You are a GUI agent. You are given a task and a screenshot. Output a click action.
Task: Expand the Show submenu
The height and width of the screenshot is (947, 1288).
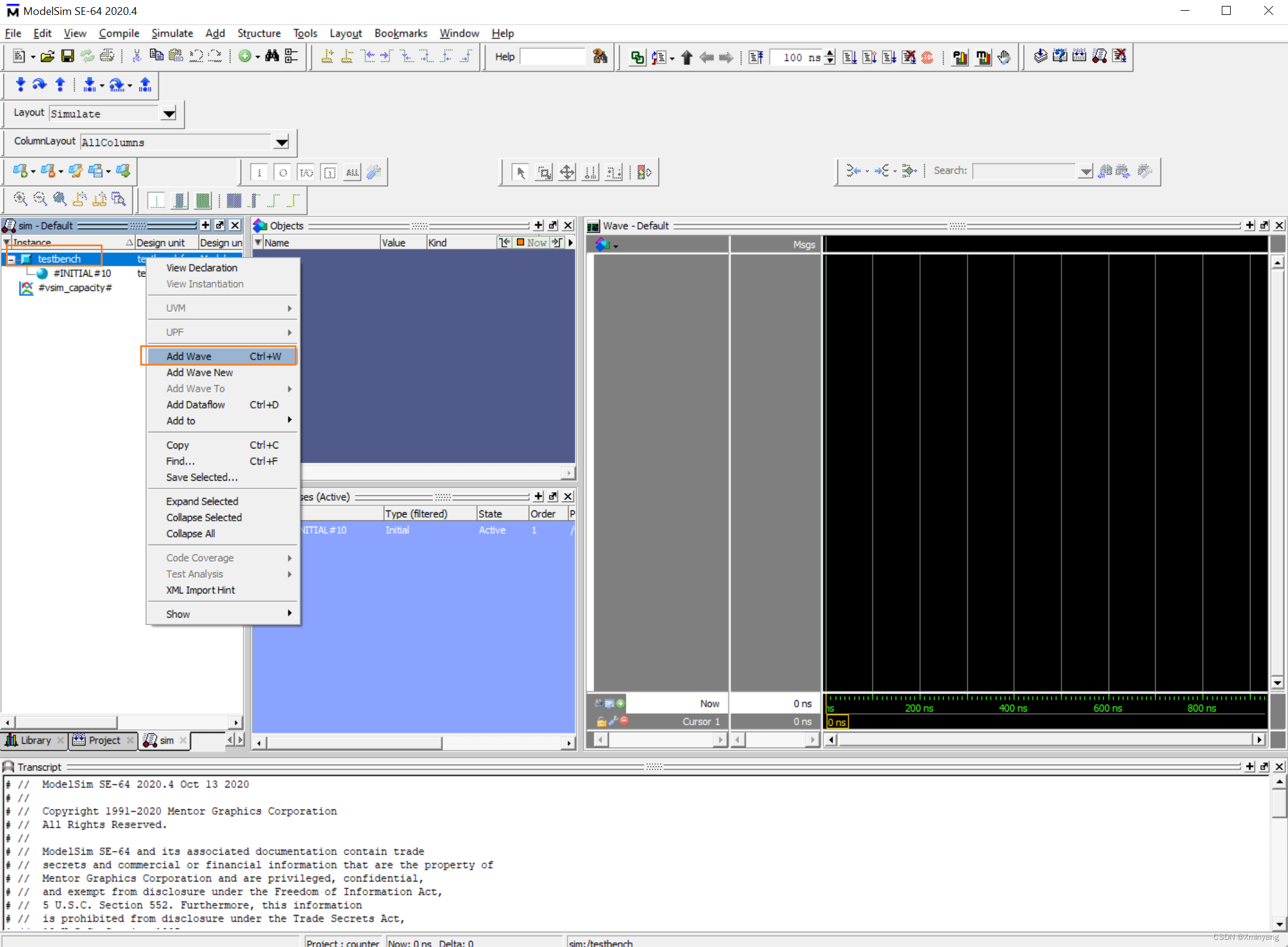pyautogui.click(x=222, y=614)
